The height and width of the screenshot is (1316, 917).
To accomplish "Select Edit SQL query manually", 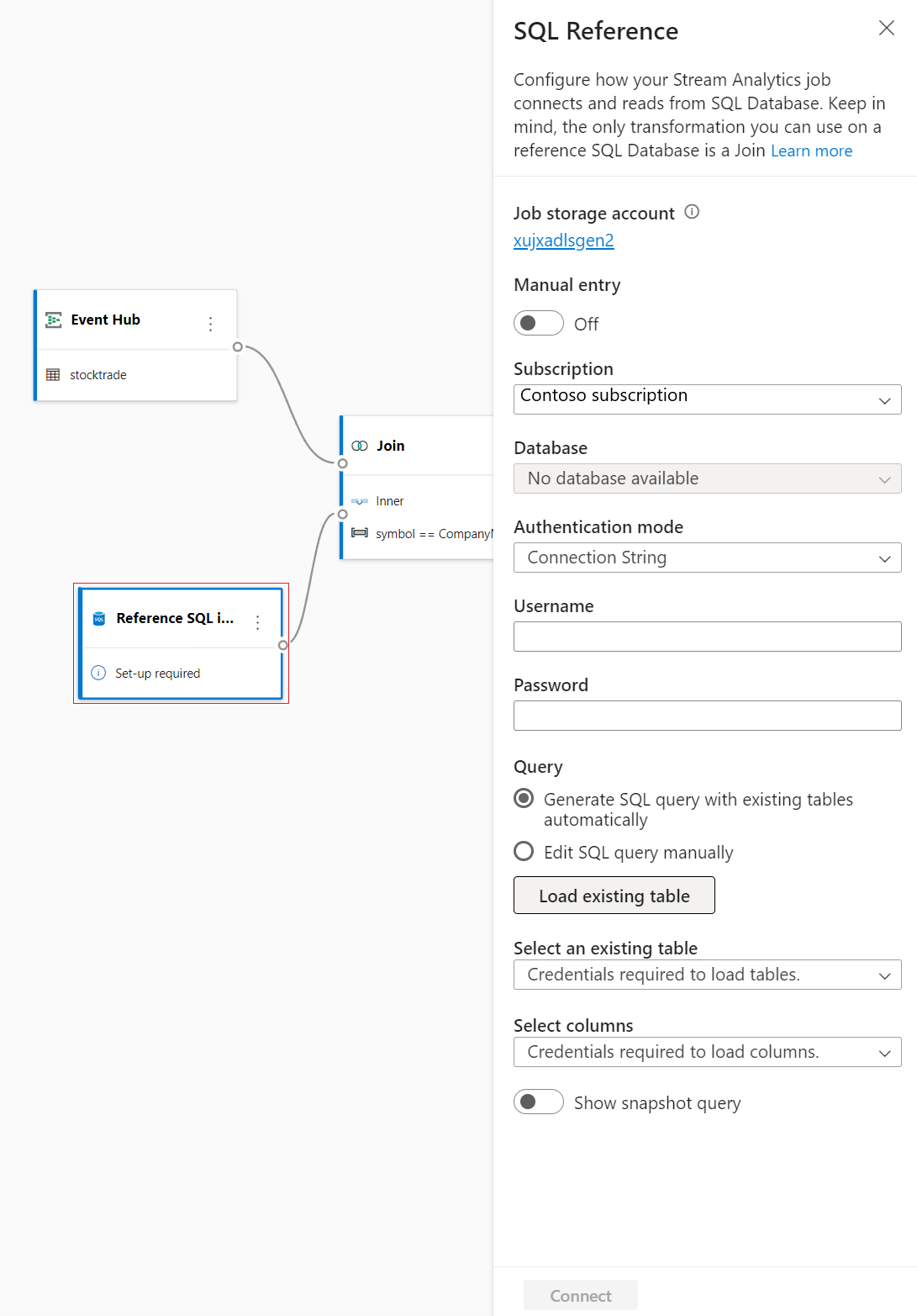I will point(523,851).
